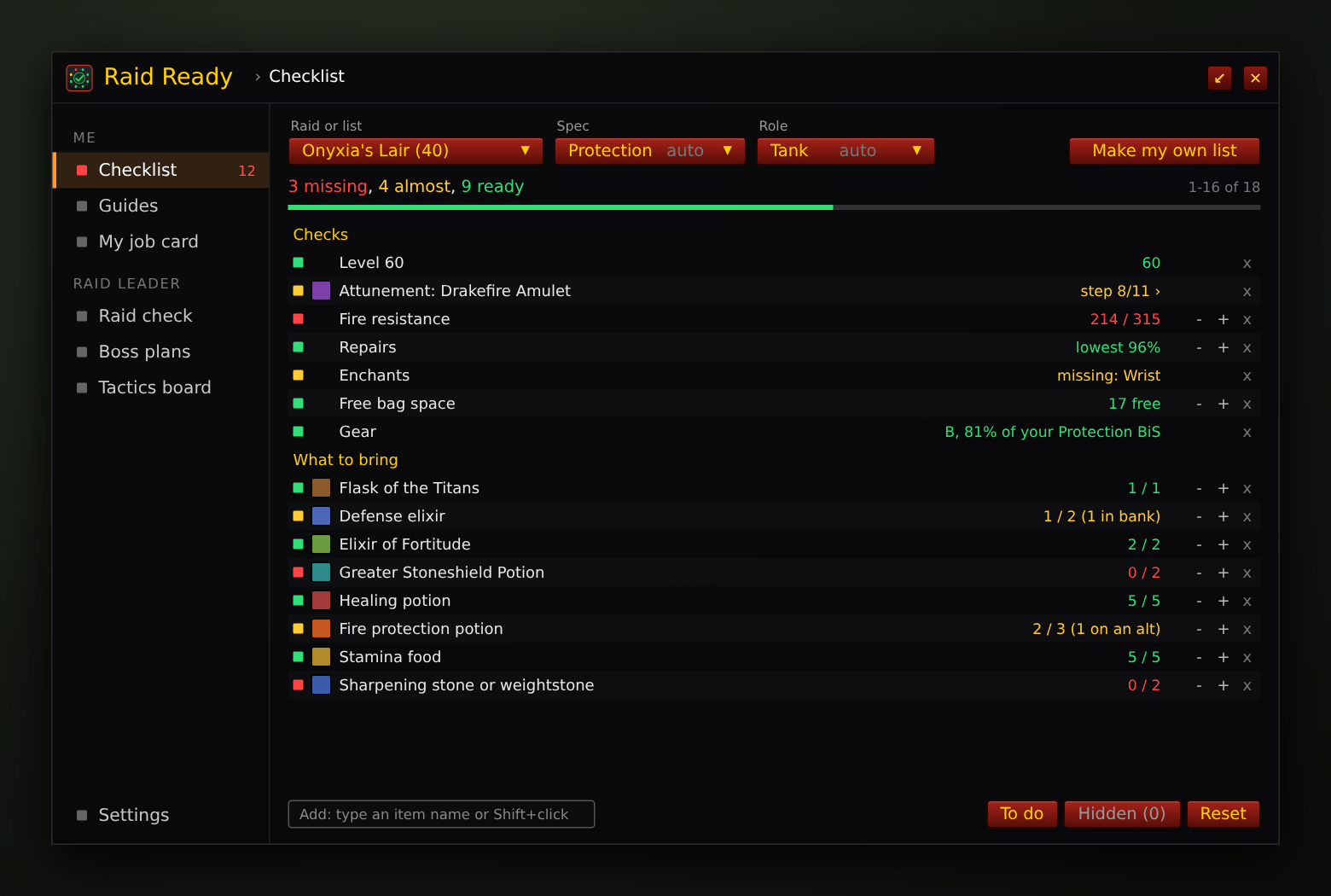Remove the Gear row with x
This screenshot has height=896, width=1331.
pyautogui.click(x=1247, y=433)
